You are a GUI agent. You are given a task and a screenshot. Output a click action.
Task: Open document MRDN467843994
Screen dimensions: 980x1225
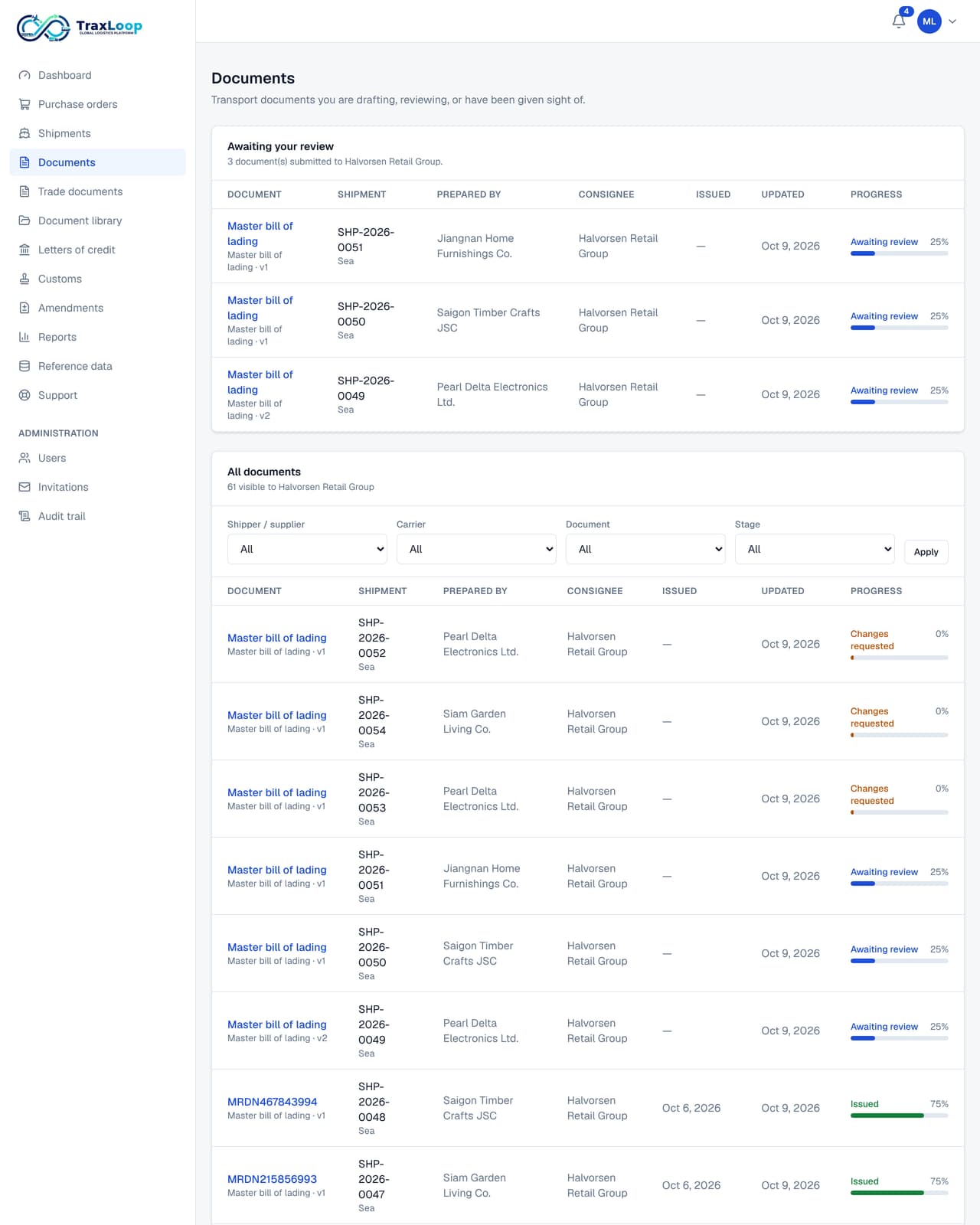point(272,1102)
